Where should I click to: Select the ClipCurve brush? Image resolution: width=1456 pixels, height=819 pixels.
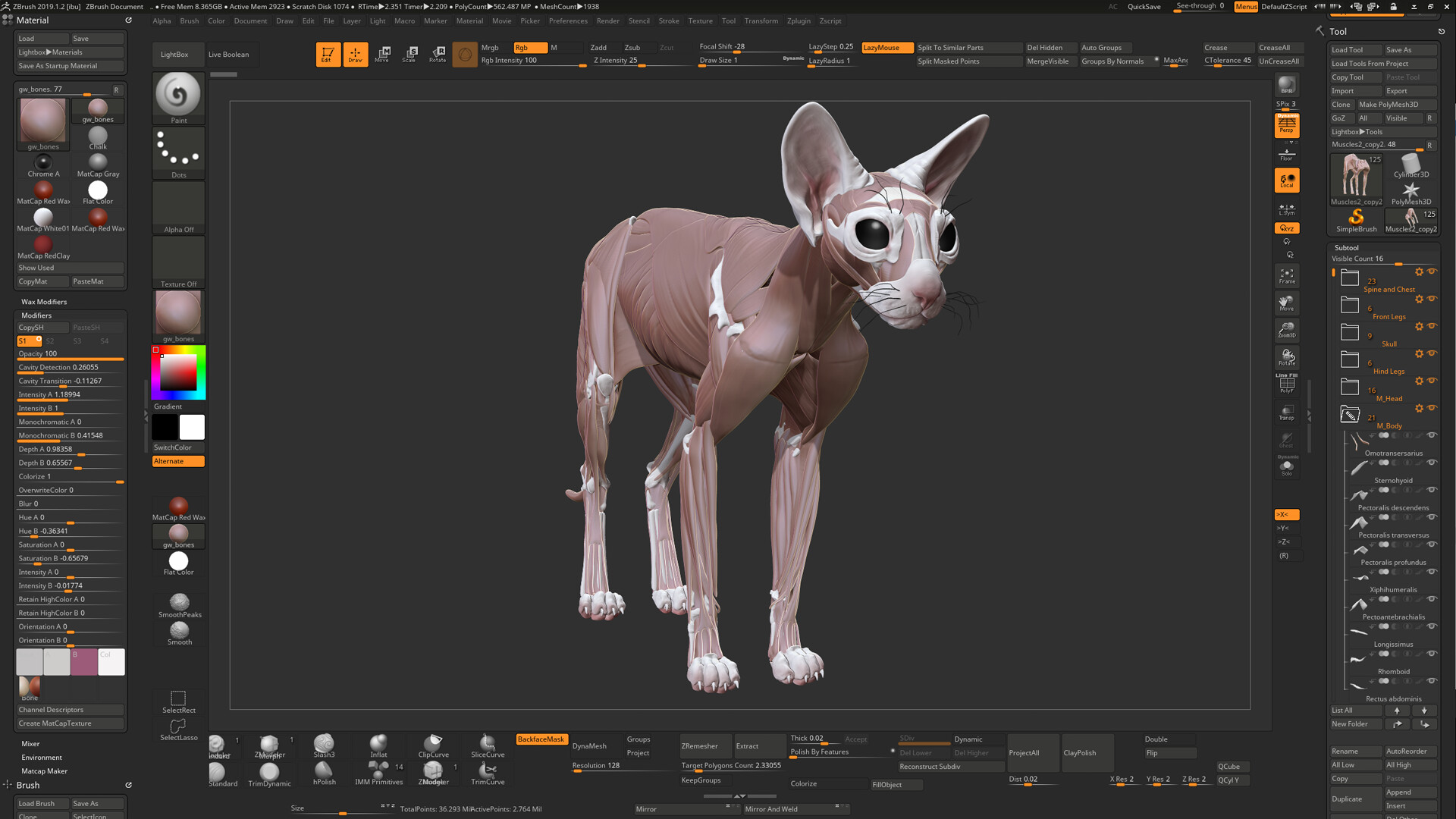pyautogui.click(x=433, y=745)
